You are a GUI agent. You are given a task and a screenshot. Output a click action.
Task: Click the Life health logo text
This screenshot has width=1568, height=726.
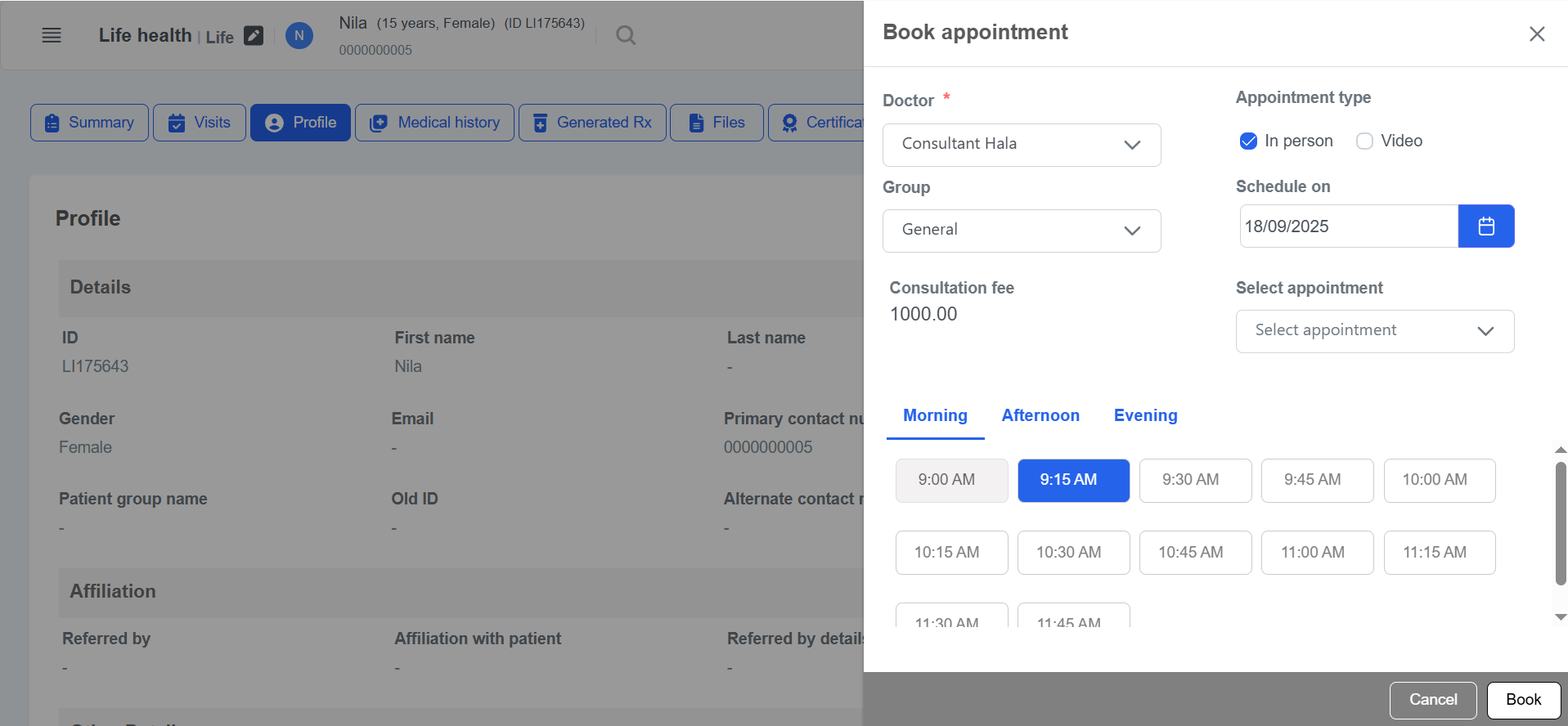[145, 35]
